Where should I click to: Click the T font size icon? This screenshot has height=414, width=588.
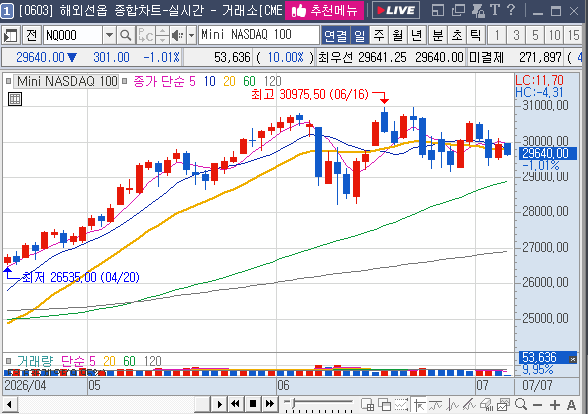(495, 10)
